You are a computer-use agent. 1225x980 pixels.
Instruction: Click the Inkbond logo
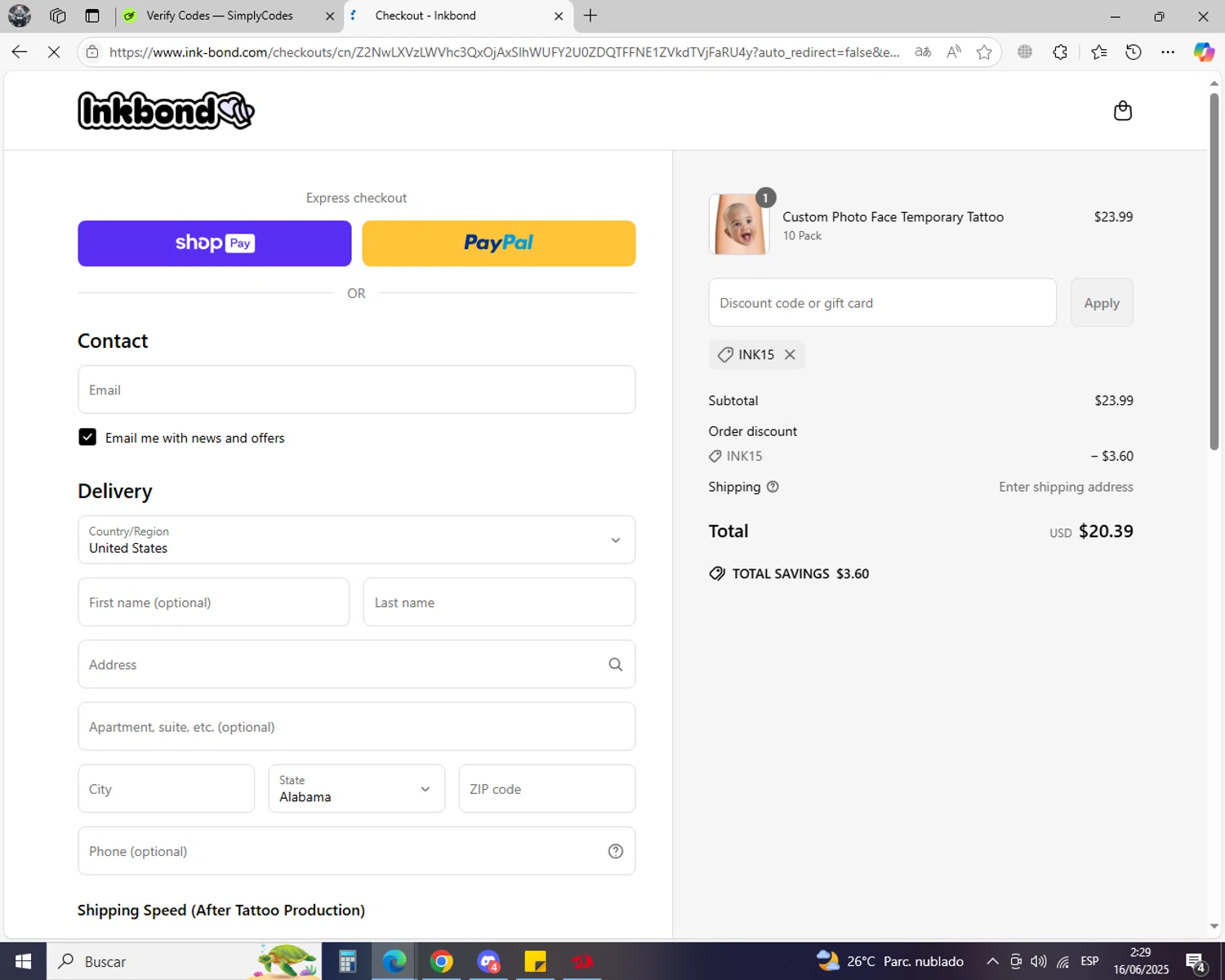coord(166,110)
